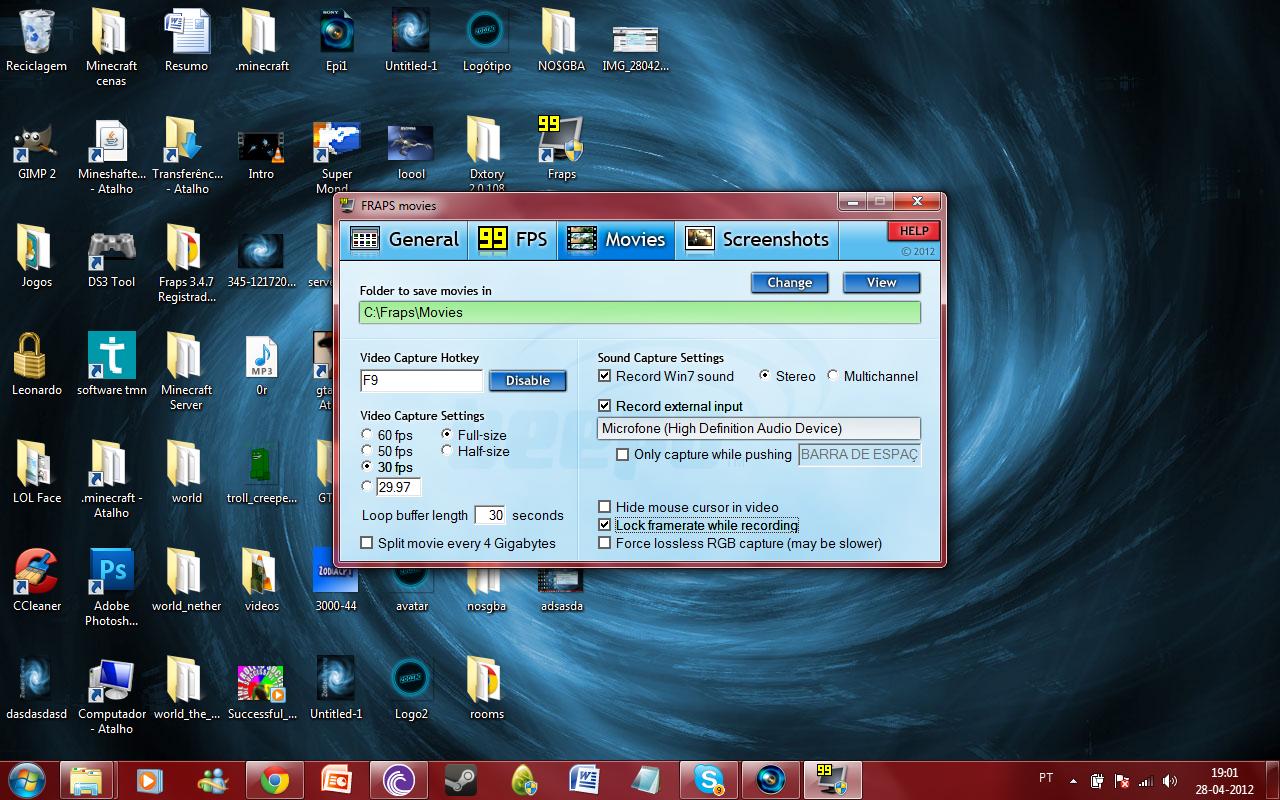Open BitTorrent from the taskbar
Image resolution: width=1280 pixels, height=800 pixels.
coord(398,778)
